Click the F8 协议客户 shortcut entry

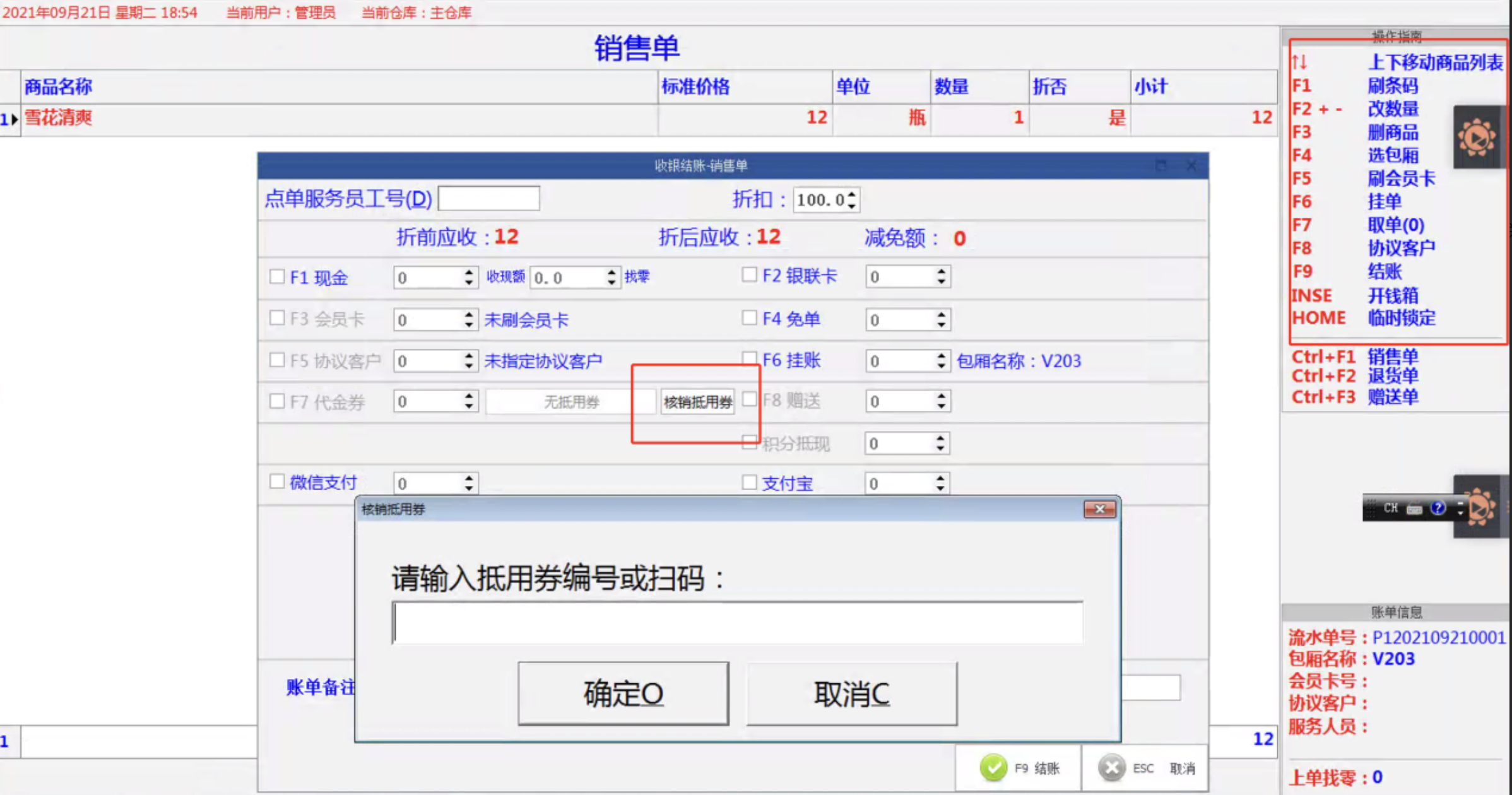click(1363, 249)
